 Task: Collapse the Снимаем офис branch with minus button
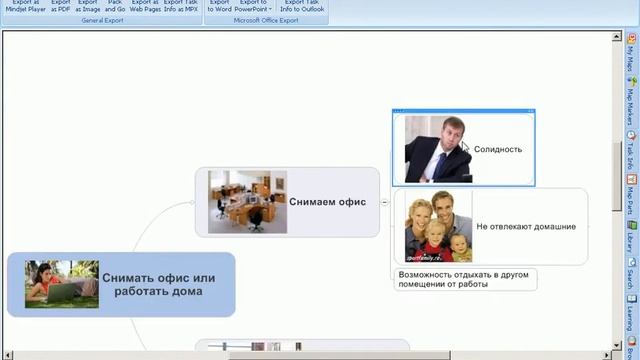point(384,202)
